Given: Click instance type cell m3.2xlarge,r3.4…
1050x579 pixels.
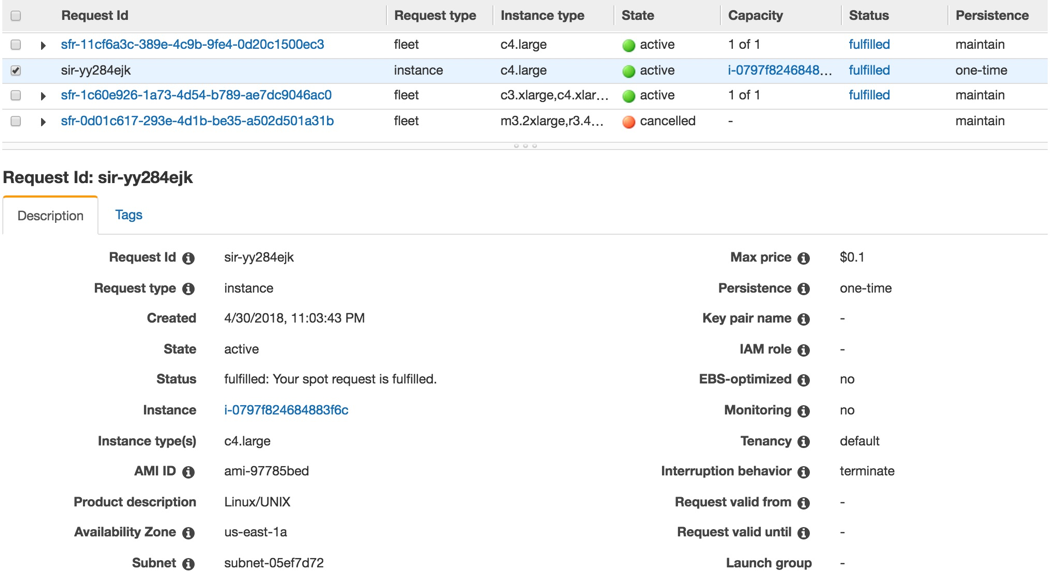Looking at the screenshot, I should point(552,121).
